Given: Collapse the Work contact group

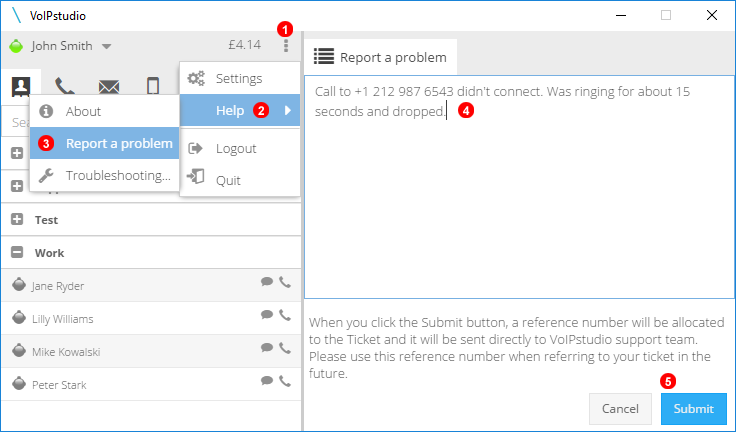Looking at the screenshot, I should [x=17, y=252].
